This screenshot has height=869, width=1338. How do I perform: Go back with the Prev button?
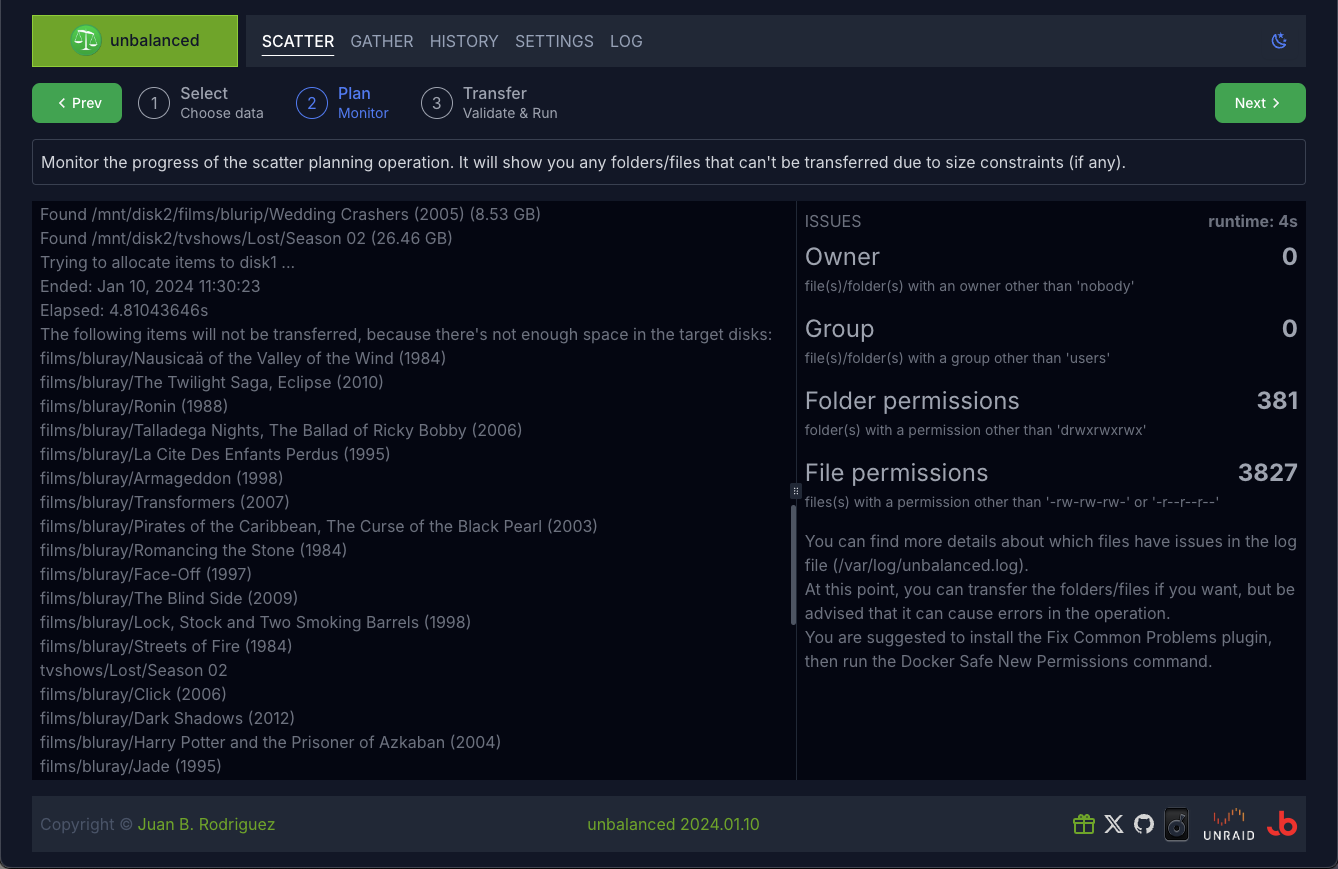[77, 103]
